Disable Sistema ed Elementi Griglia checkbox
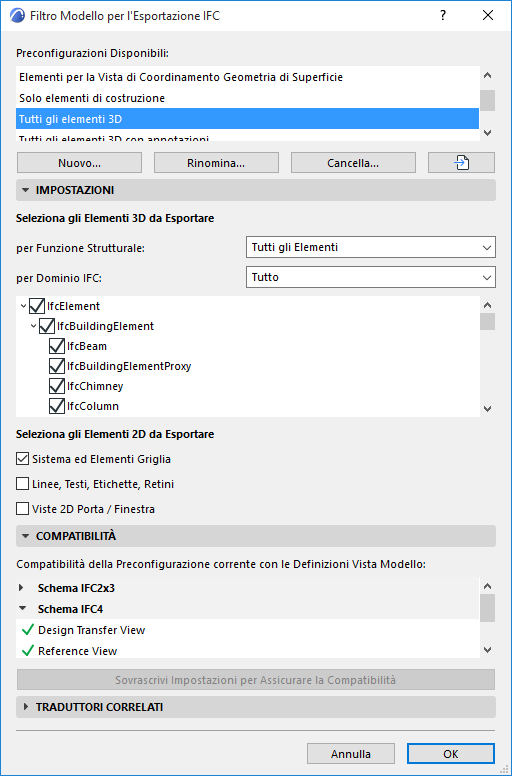This screenshot has height=776, width=512. (22, 459)
